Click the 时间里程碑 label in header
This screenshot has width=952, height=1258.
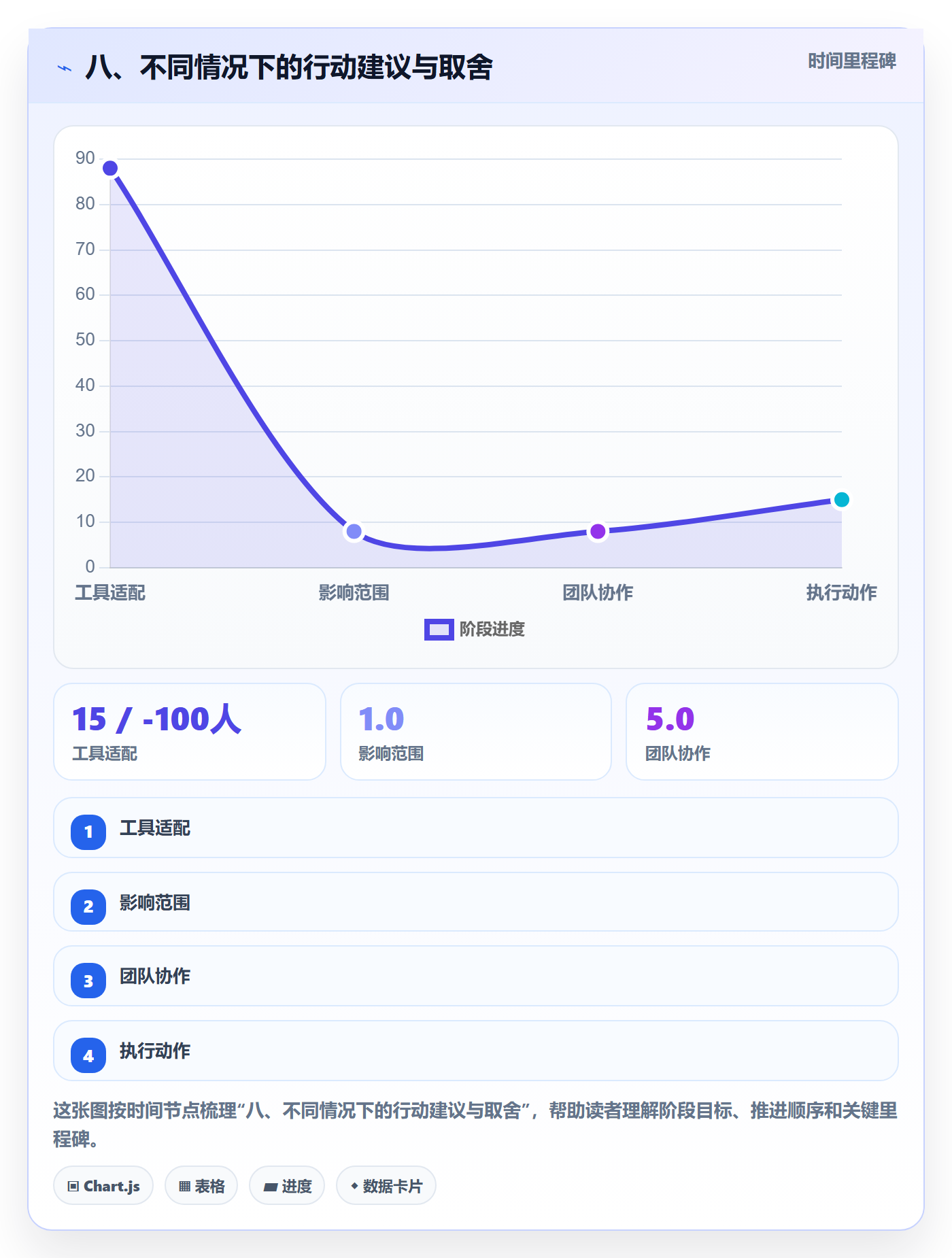click(851, 61)
